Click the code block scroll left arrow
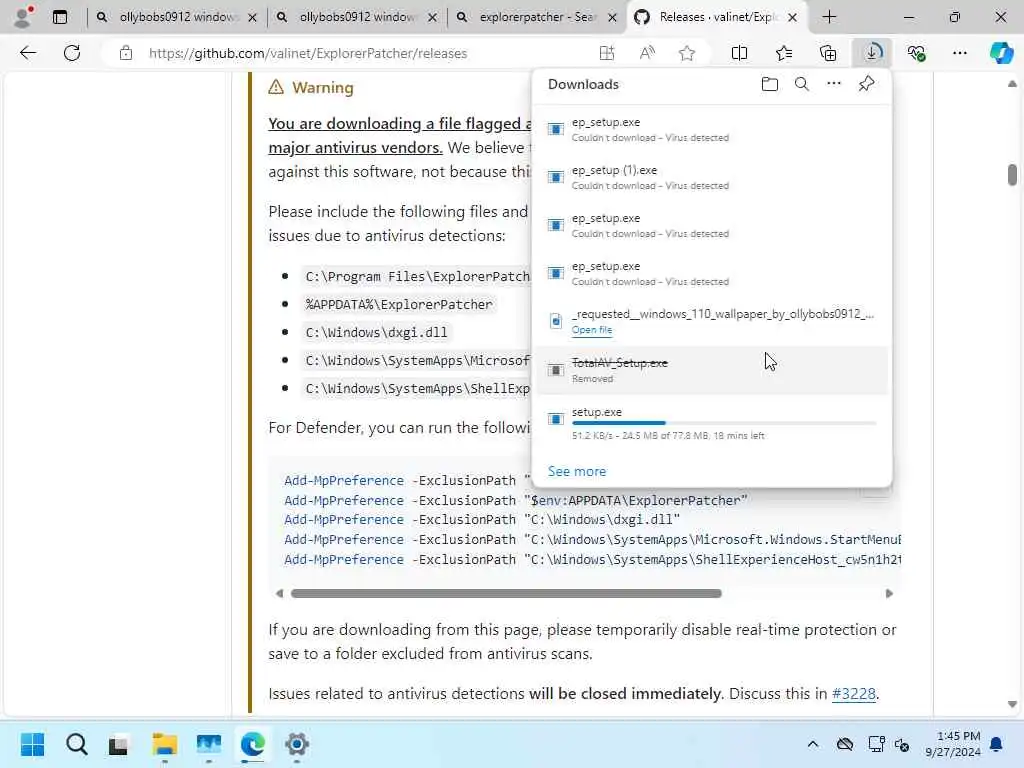 click(279, 593)
